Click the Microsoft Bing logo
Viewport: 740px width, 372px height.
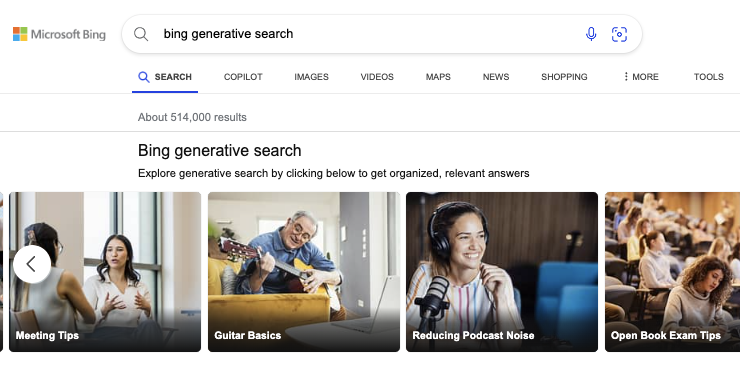59,34
